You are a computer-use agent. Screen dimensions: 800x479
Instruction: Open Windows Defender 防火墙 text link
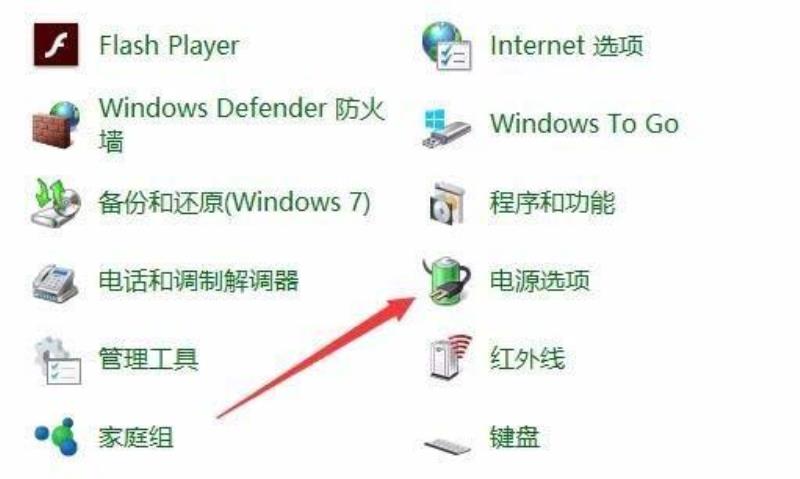coord(241,124)
